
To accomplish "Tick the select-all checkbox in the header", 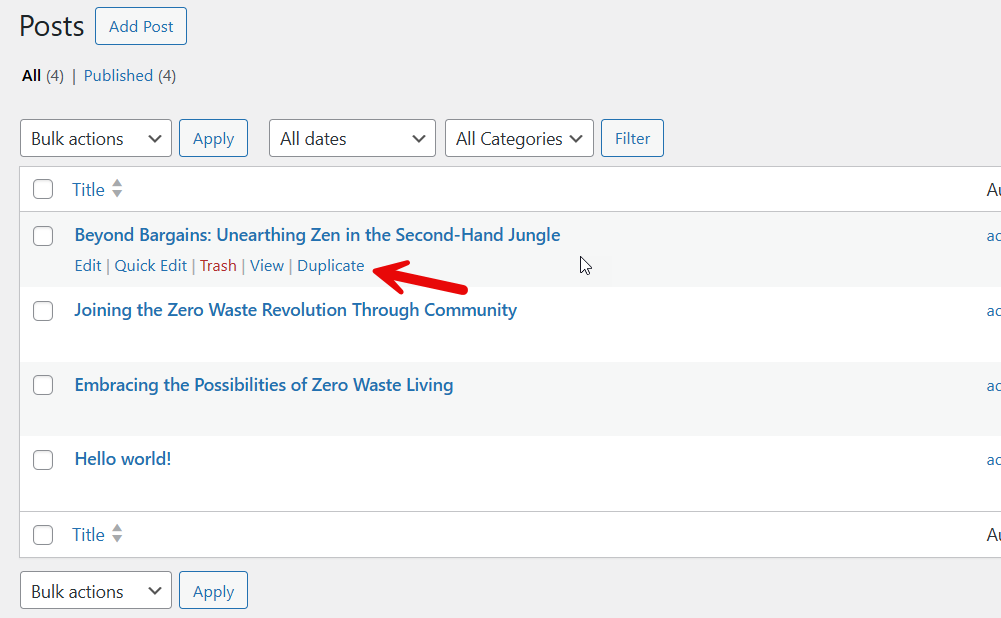I will pos(43,189).
